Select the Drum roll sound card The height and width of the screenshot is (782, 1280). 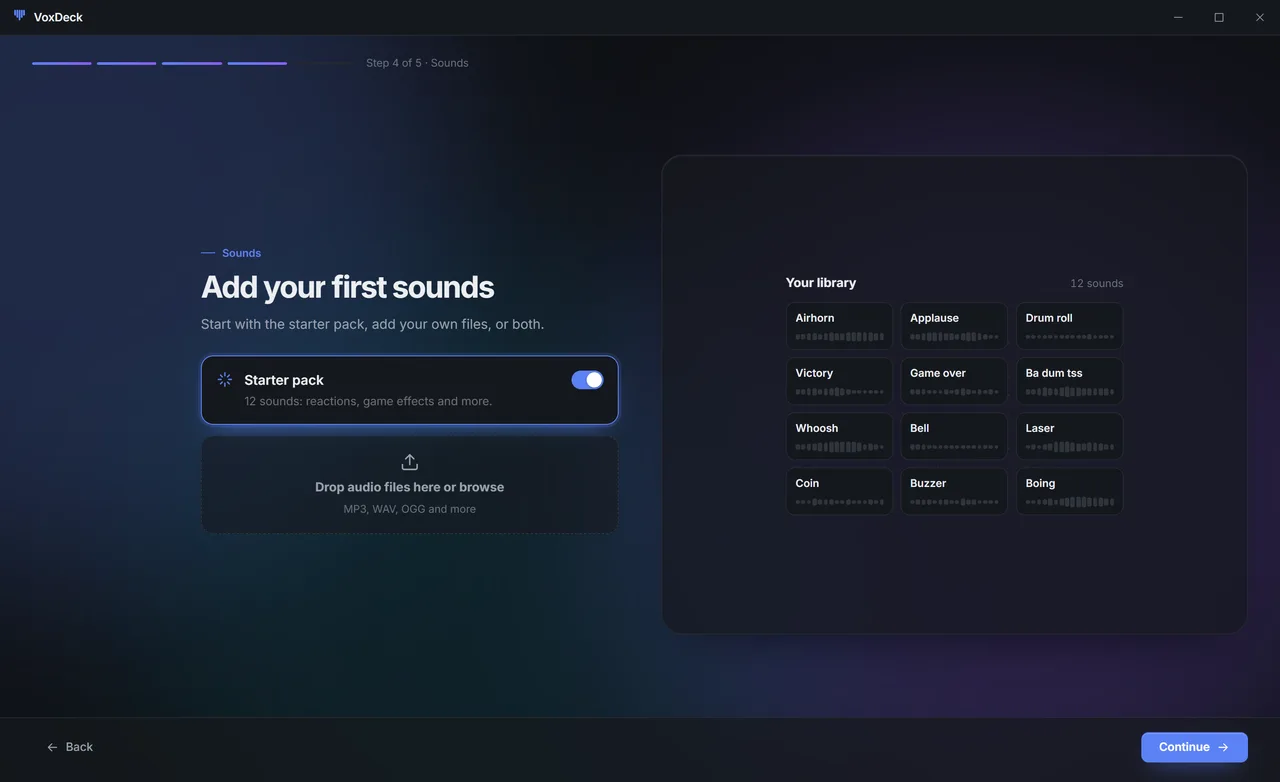point(1069,326)
